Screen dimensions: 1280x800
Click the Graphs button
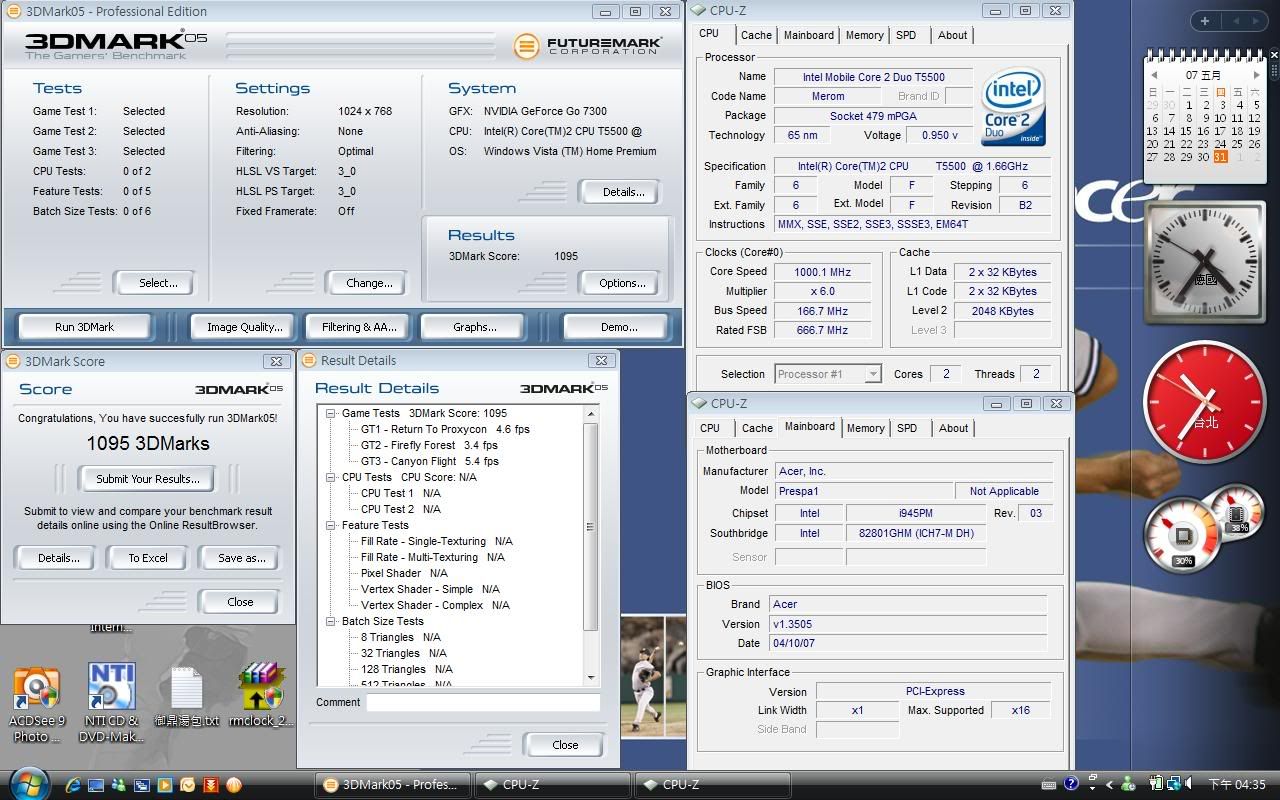[x=474, y=327]
